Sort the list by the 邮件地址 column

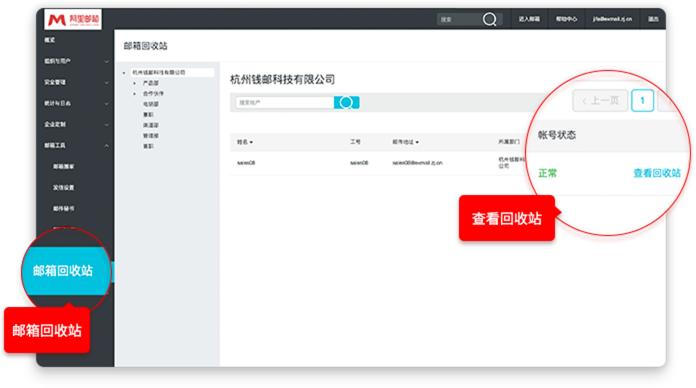pyautogui.click(x=405, y=142)
